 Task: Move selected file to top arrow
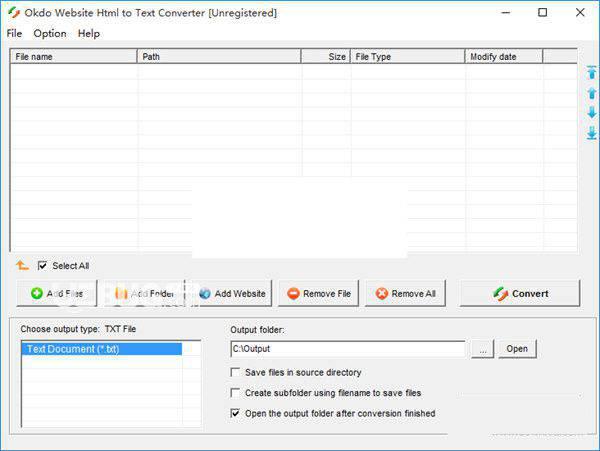(x=592, y=72)
